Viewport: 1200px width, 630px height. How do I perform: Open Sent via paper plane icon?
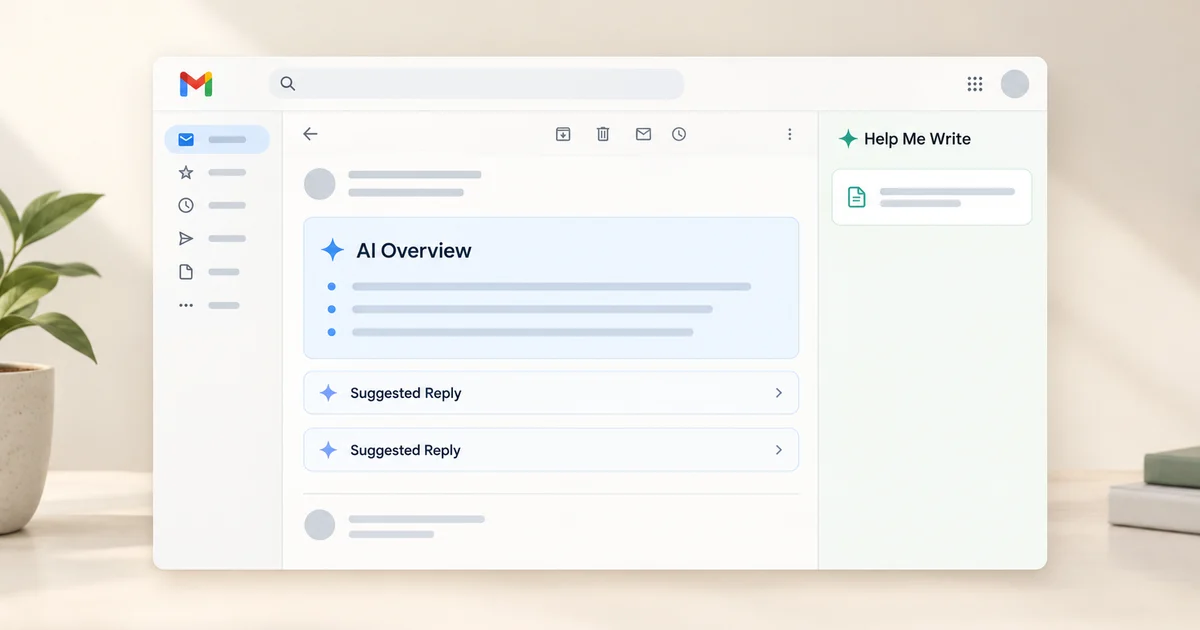186,238
